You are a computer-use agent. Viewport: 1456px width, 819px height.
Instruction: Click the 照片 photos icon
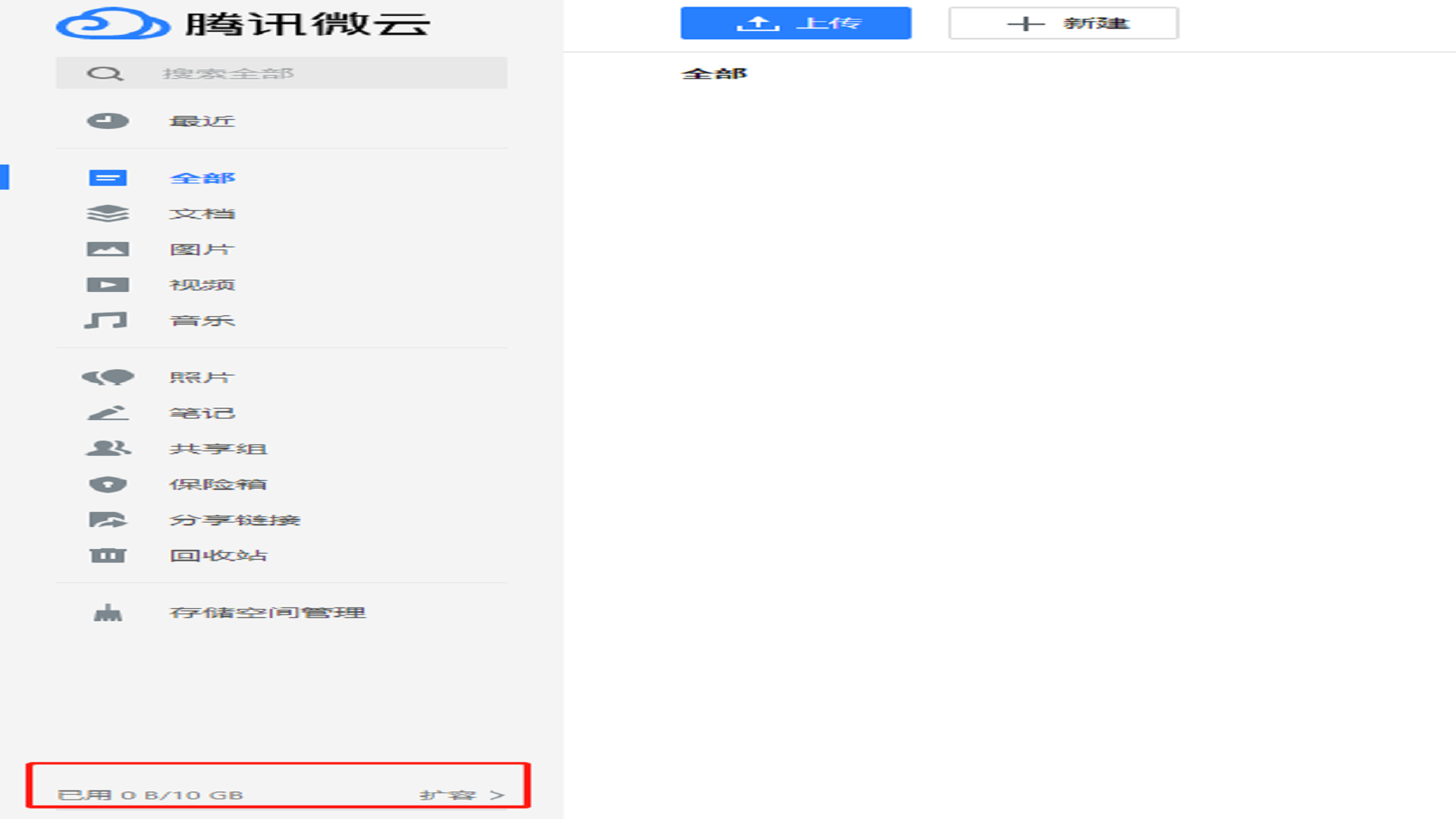[108, 377]
